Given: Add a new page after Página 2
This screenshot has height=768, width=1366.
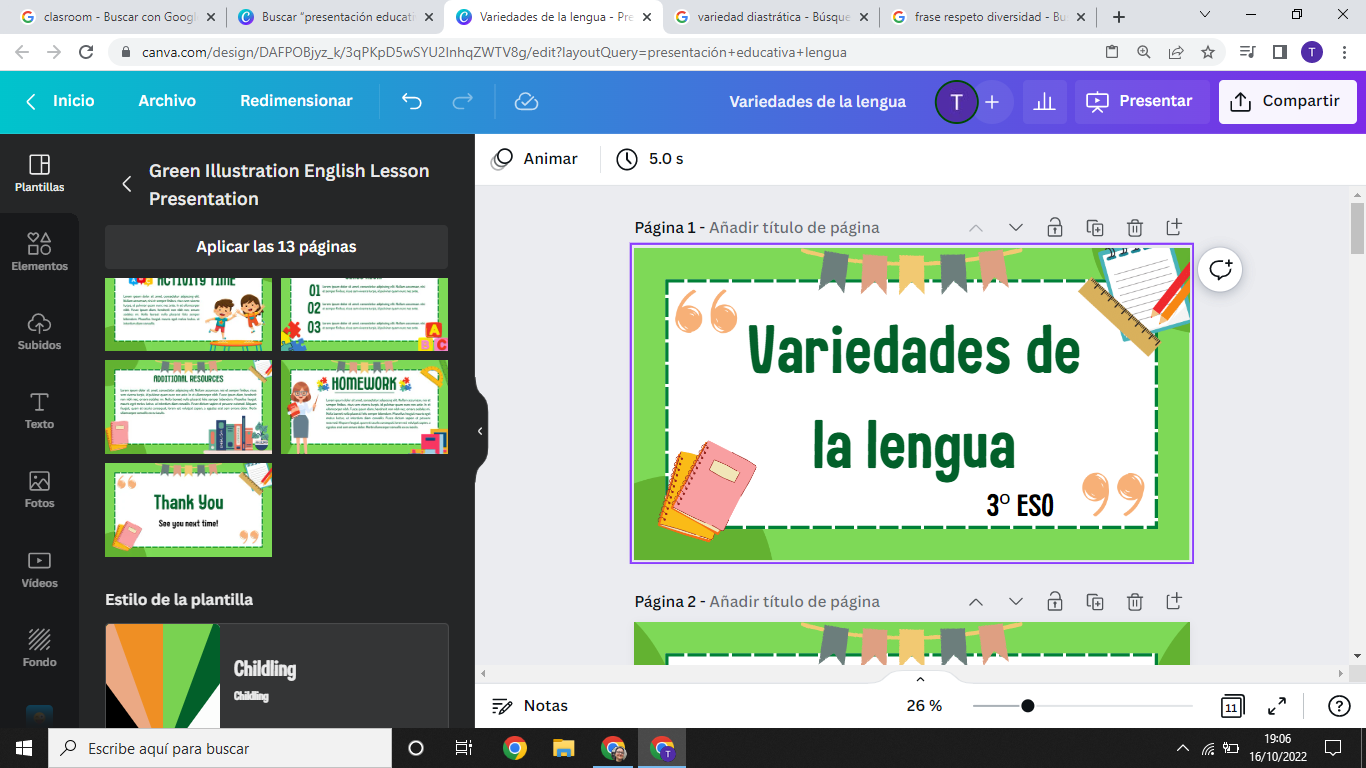Looking at the screenshot, I should point(1174,601).
